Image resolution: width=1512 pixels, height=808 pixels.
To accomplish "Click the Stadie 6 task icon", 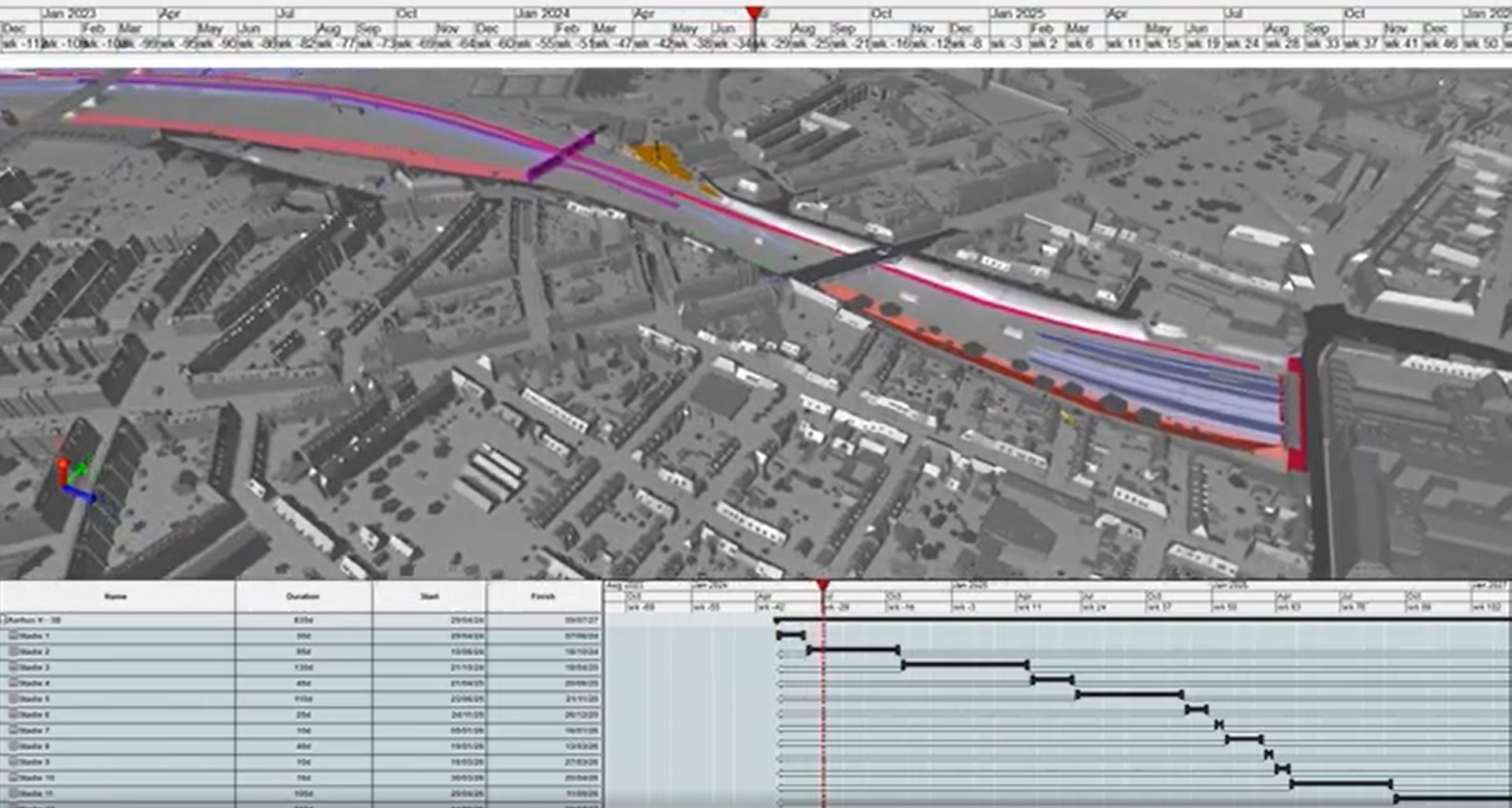I will click(x=13, y=715).
